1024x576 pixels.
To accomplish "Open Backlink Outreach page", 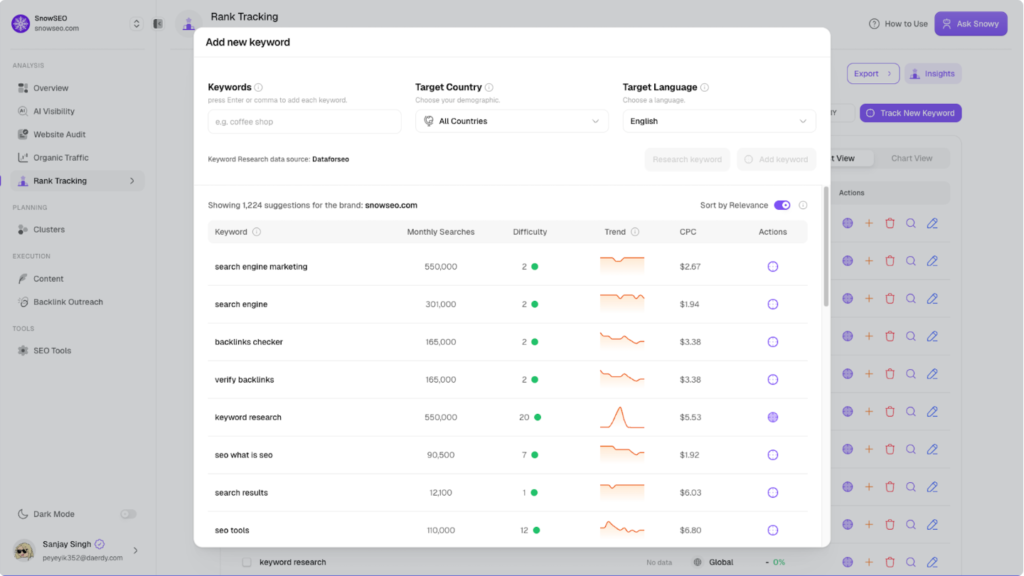I will coord(60,302).
